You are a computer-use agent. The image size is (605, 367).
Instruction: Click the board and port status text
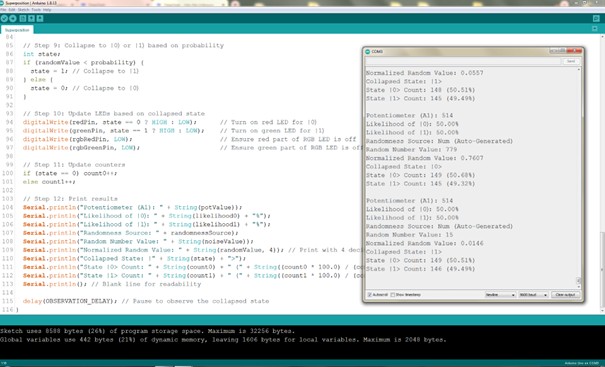pyautogui.click(x=582, y=363)
